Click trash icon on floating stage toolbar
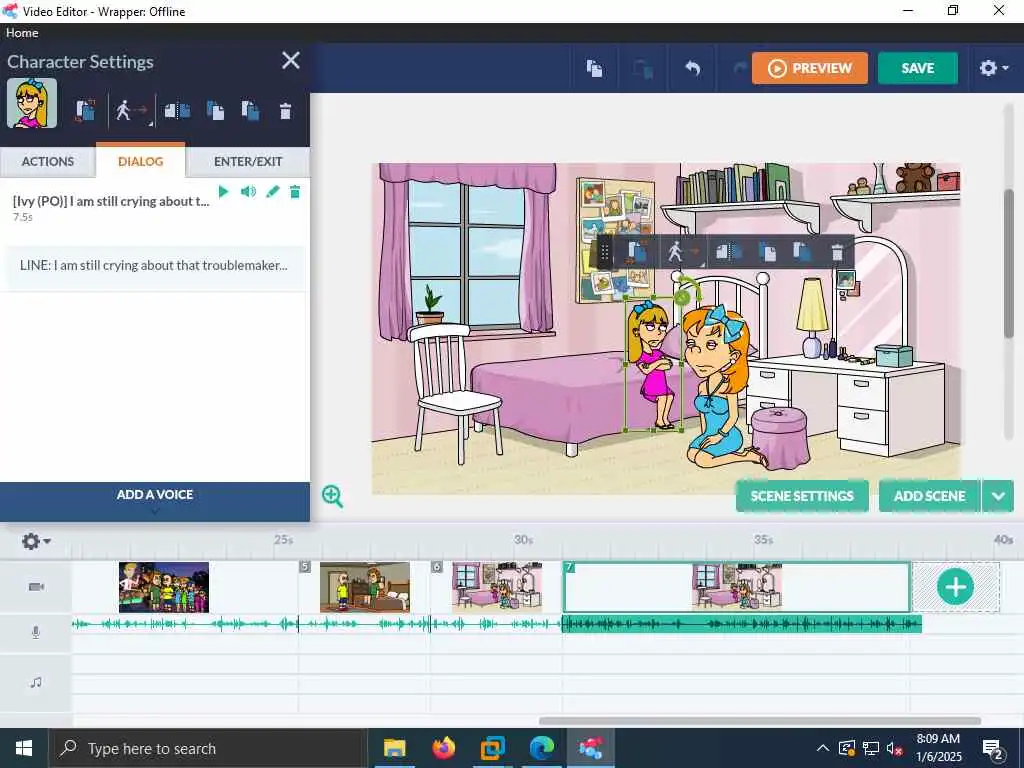 837,253
